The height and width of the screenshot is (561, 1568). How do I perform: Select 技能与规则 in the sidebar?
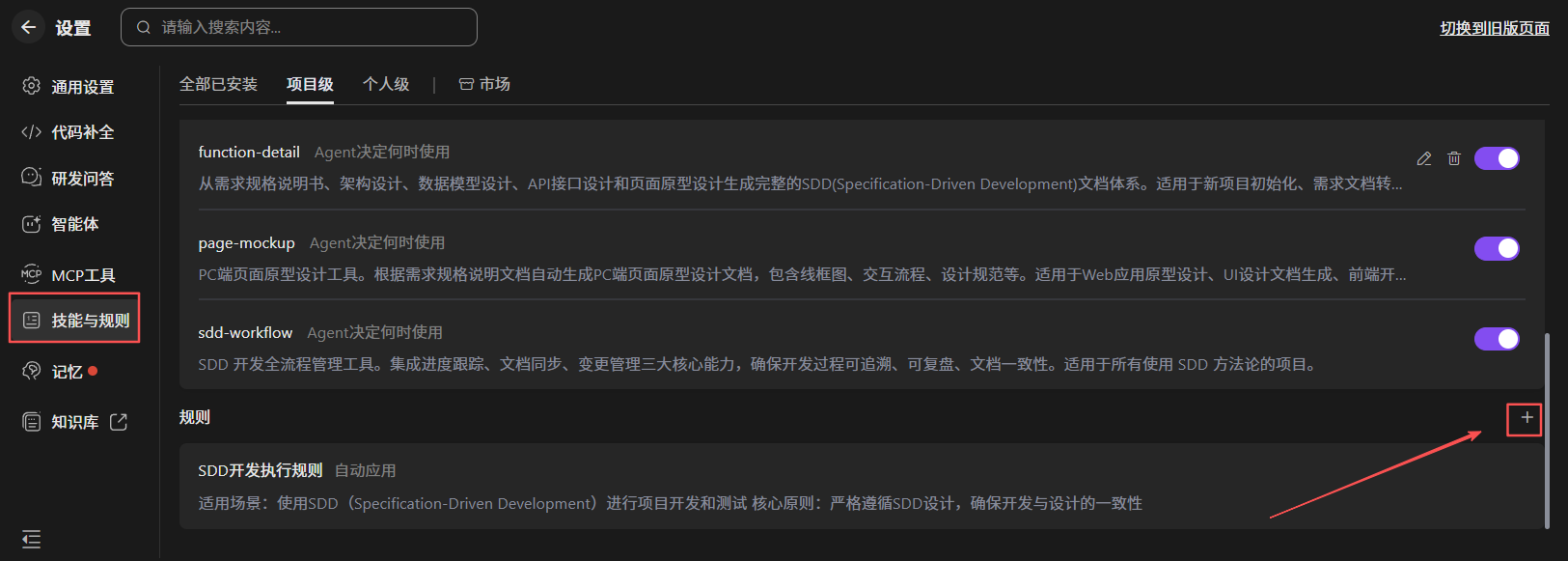pyautogui.click(x=74, y=320)
